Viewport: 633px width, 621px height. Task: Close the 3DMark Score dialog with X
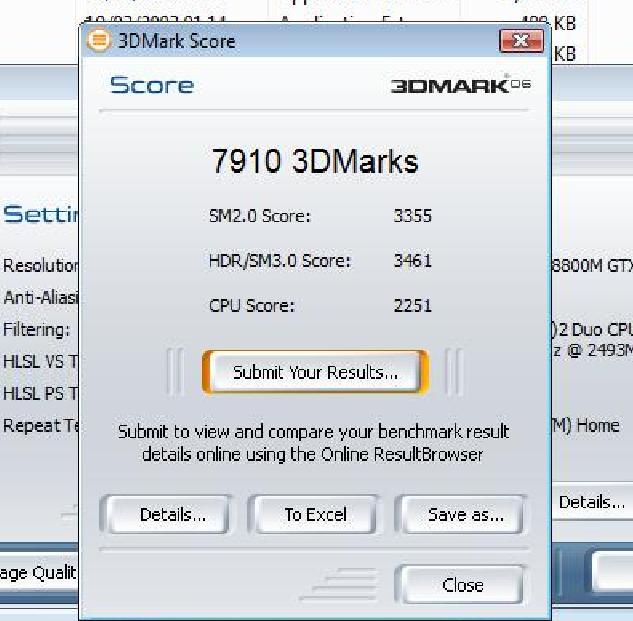tap(521, 41)
